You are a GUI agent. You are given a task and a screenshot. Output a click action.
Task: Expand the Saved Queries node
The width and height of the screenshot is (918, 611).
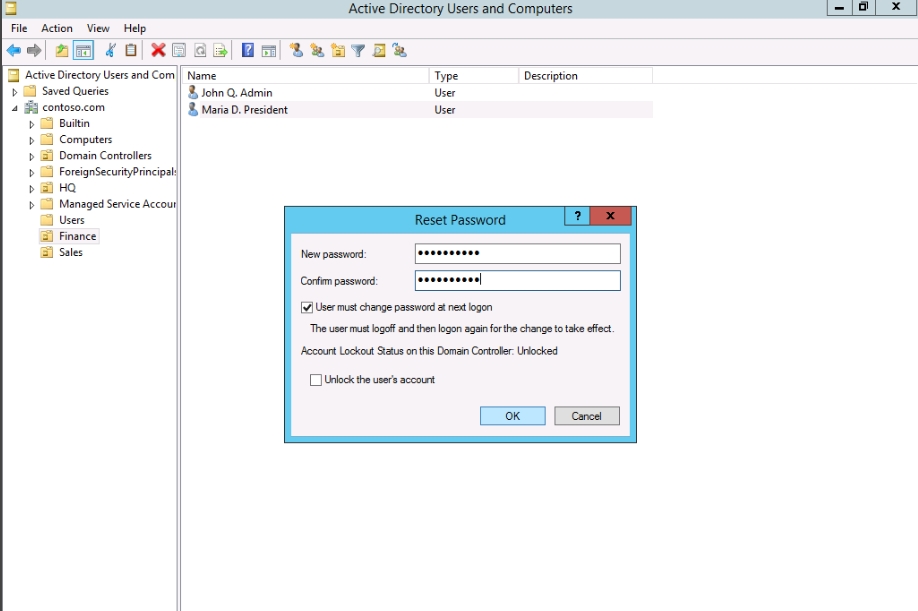point(15,92)
